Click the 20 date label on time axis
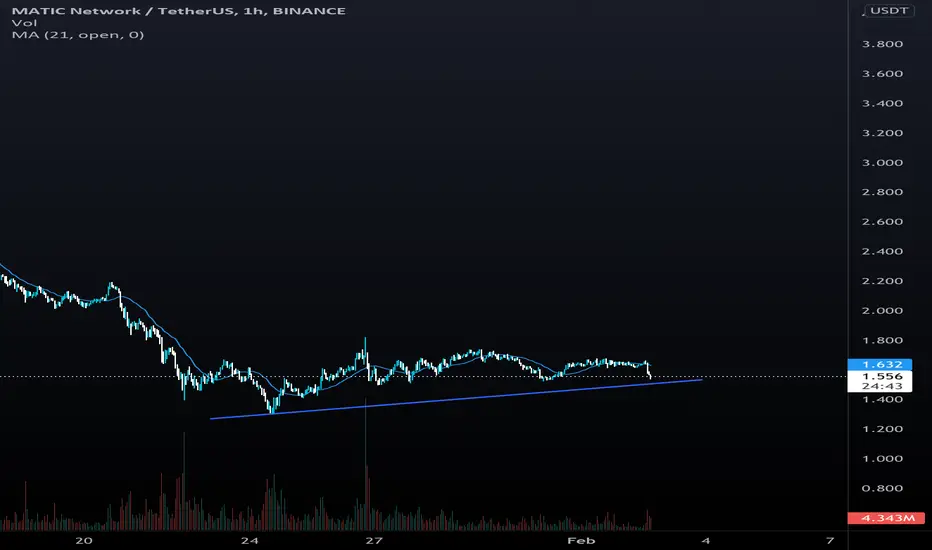Screen dimensions: 932x550 pos(84,540)
